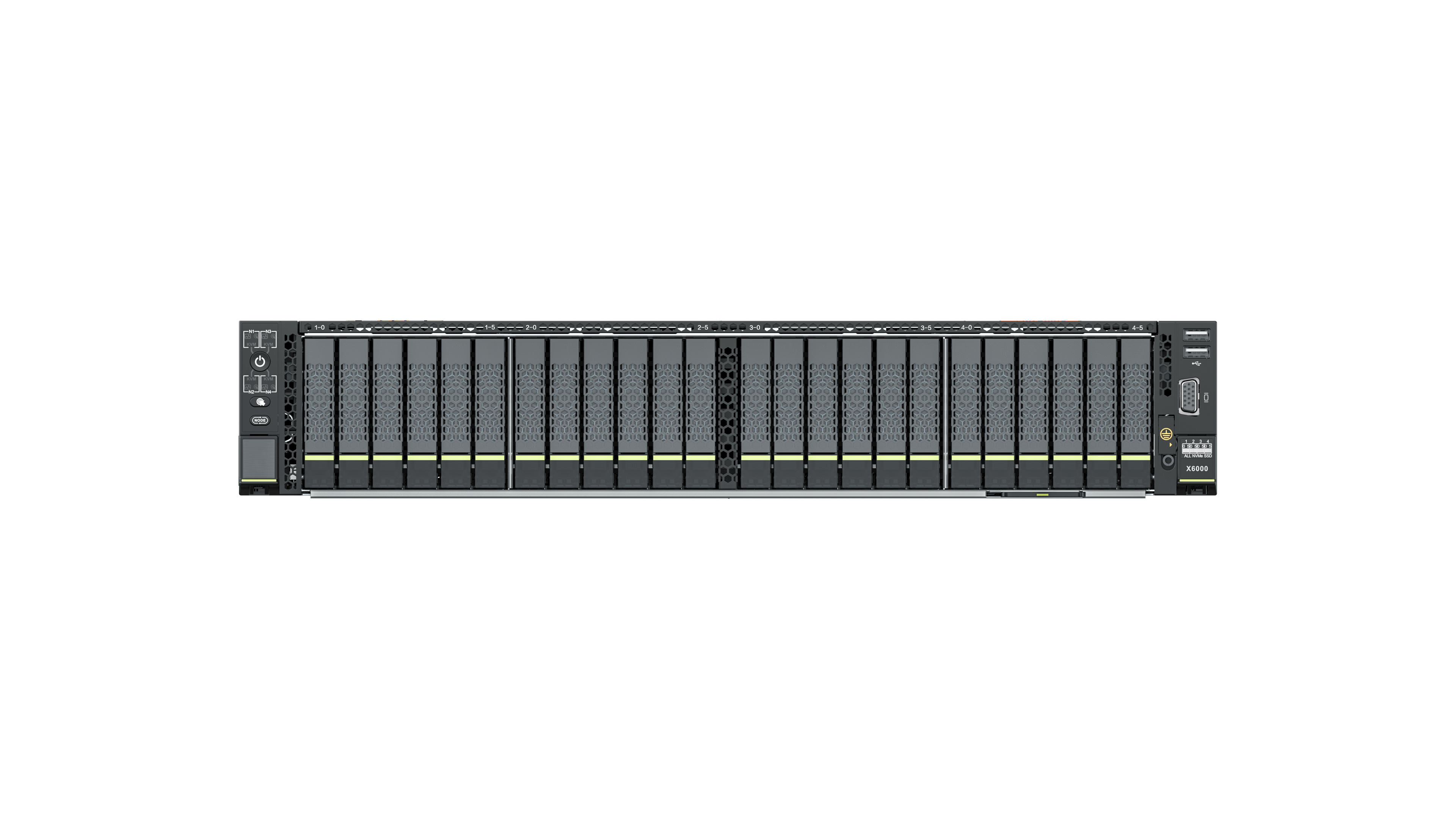Click the UID pointer button icon
Image resolution: width=1456 pixels, height=819 pixels.
click(260, 402)
